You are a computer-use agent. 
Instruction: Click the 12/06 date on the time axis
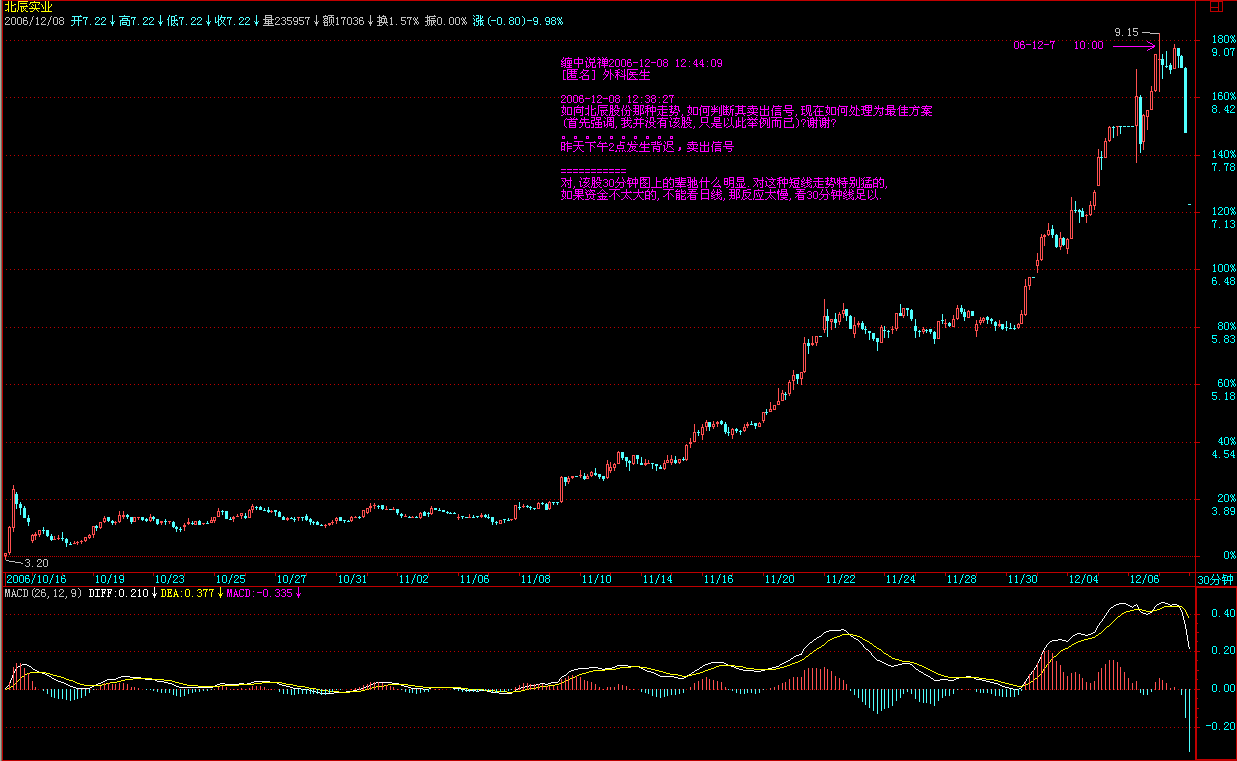point(1144,579)
